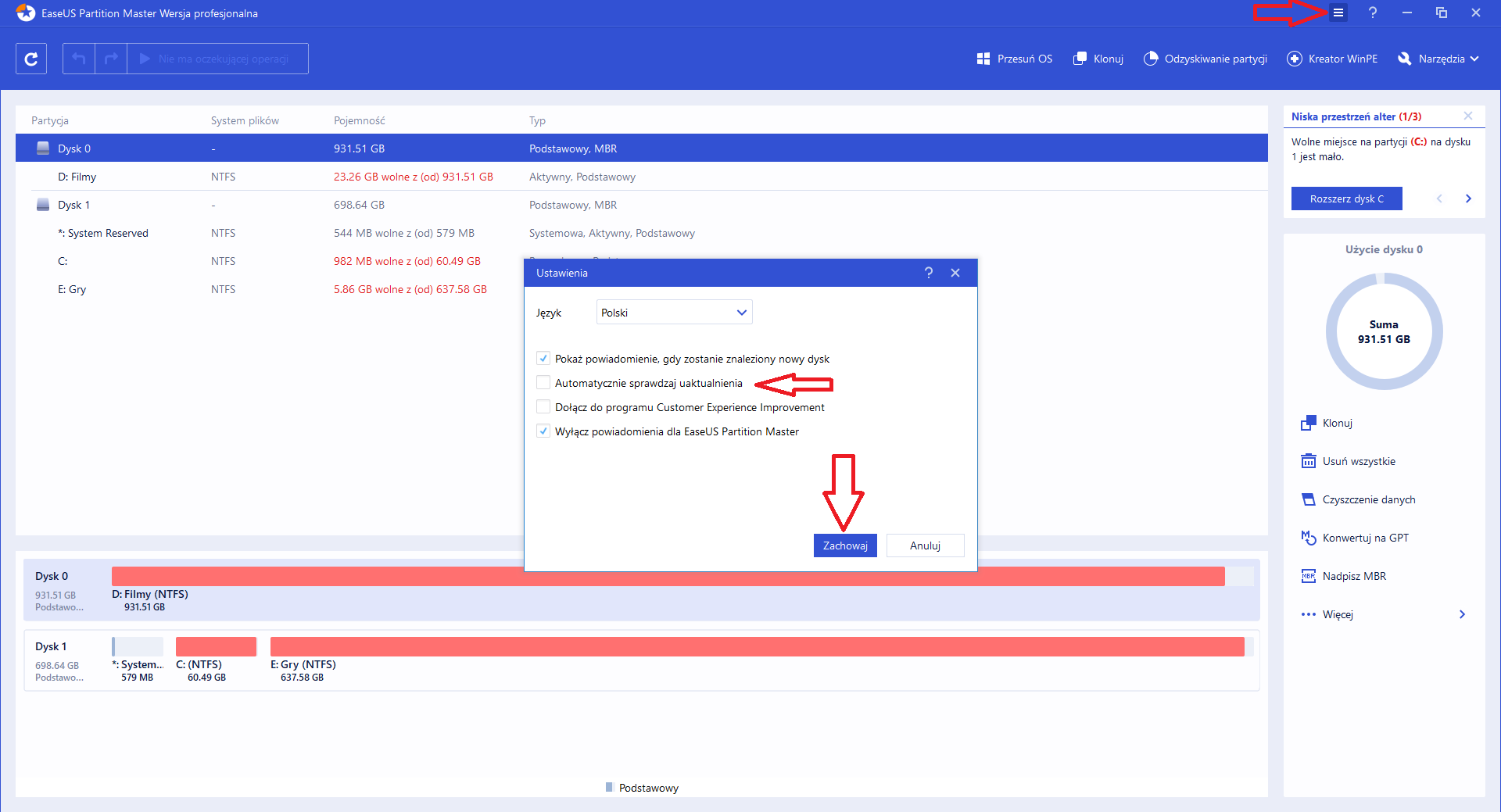Screen dimensions: 1501x812
Task: Click the Klonuj icon in side panel
Action: [1308, 423]
